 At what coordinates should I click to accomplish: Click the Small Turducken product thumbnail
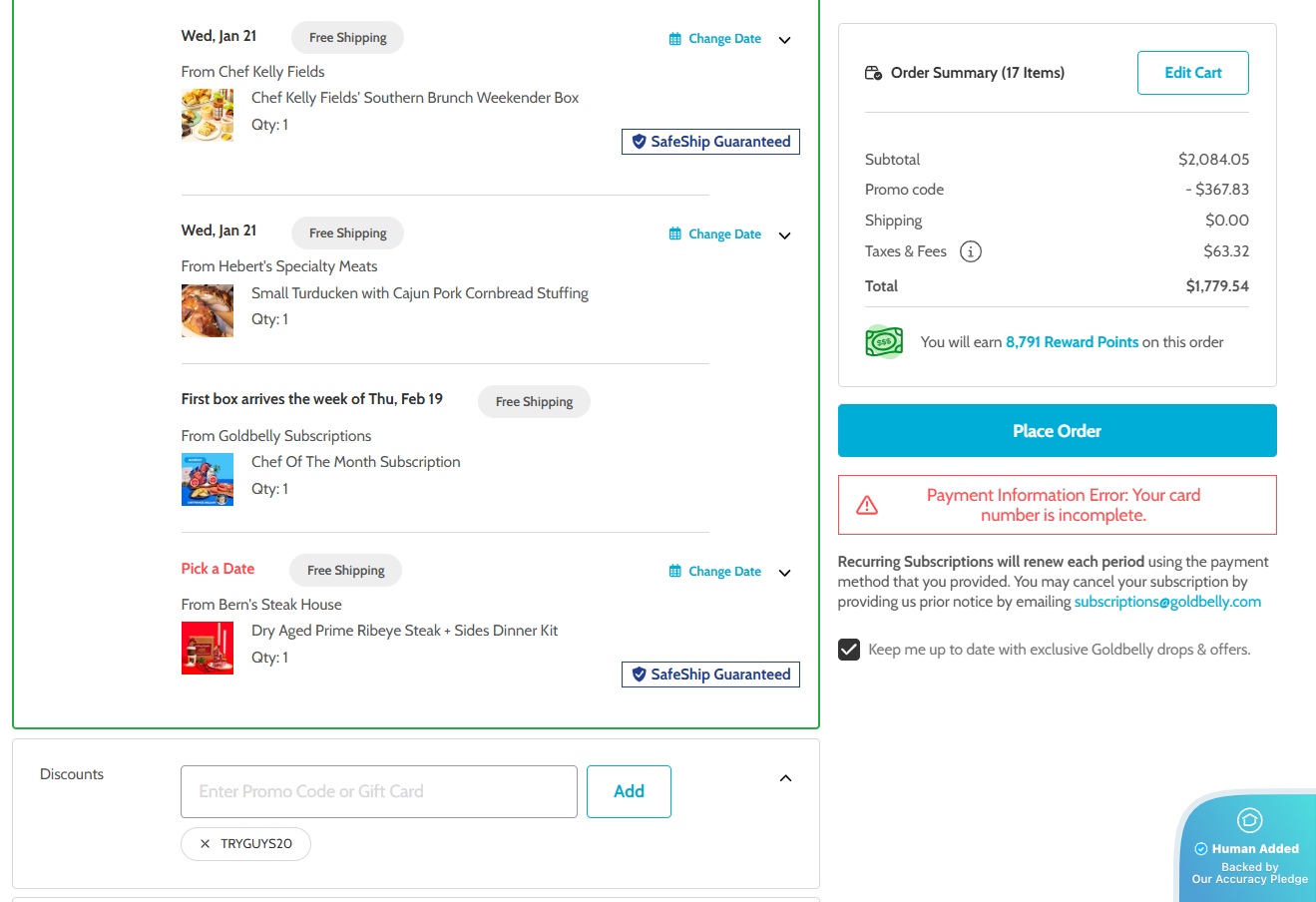[x=208, y=310]
